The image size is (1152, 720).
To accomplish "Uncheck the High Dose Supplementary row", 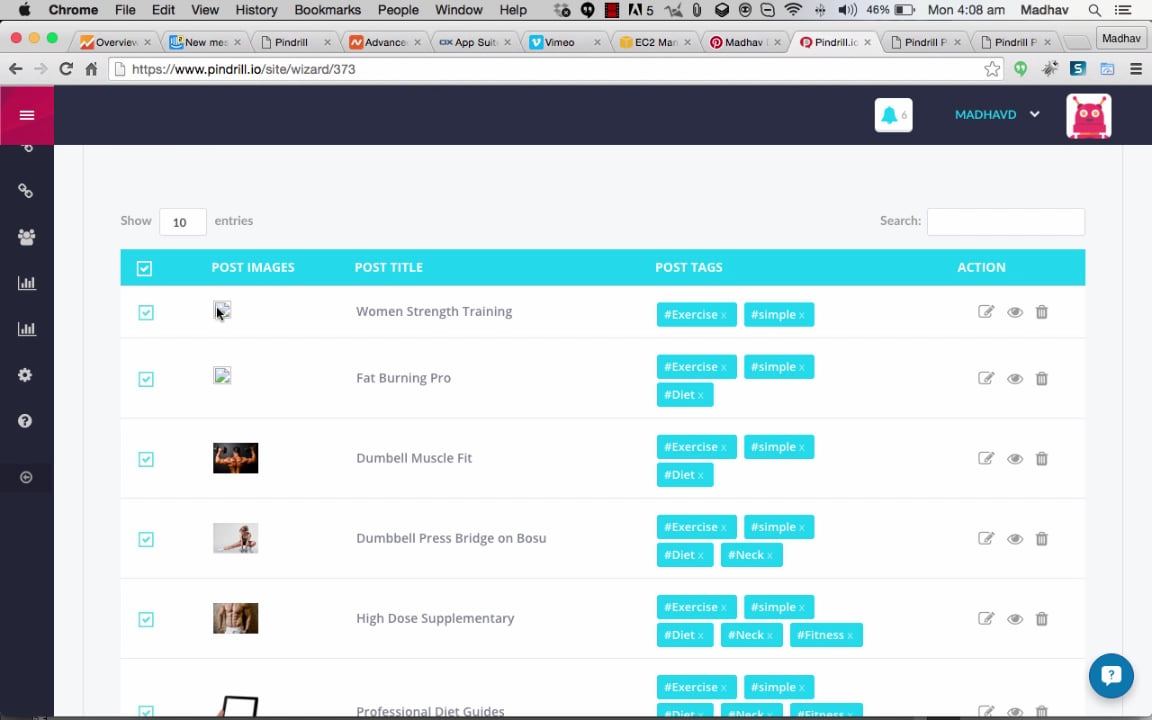I will click(x=145, y=619).
